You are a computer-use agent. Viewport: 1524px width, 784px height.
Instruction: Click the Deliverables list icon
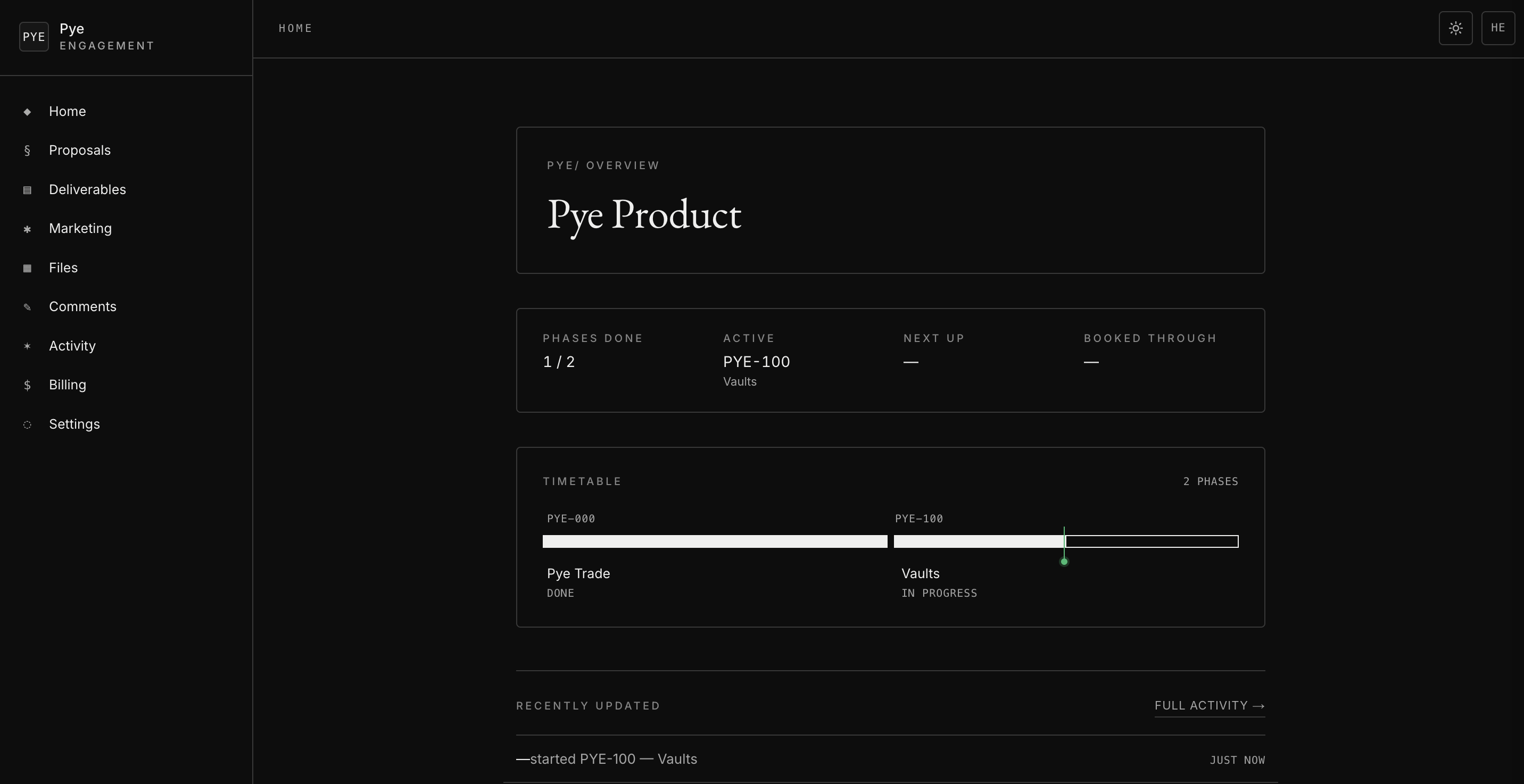pos(27,190)
